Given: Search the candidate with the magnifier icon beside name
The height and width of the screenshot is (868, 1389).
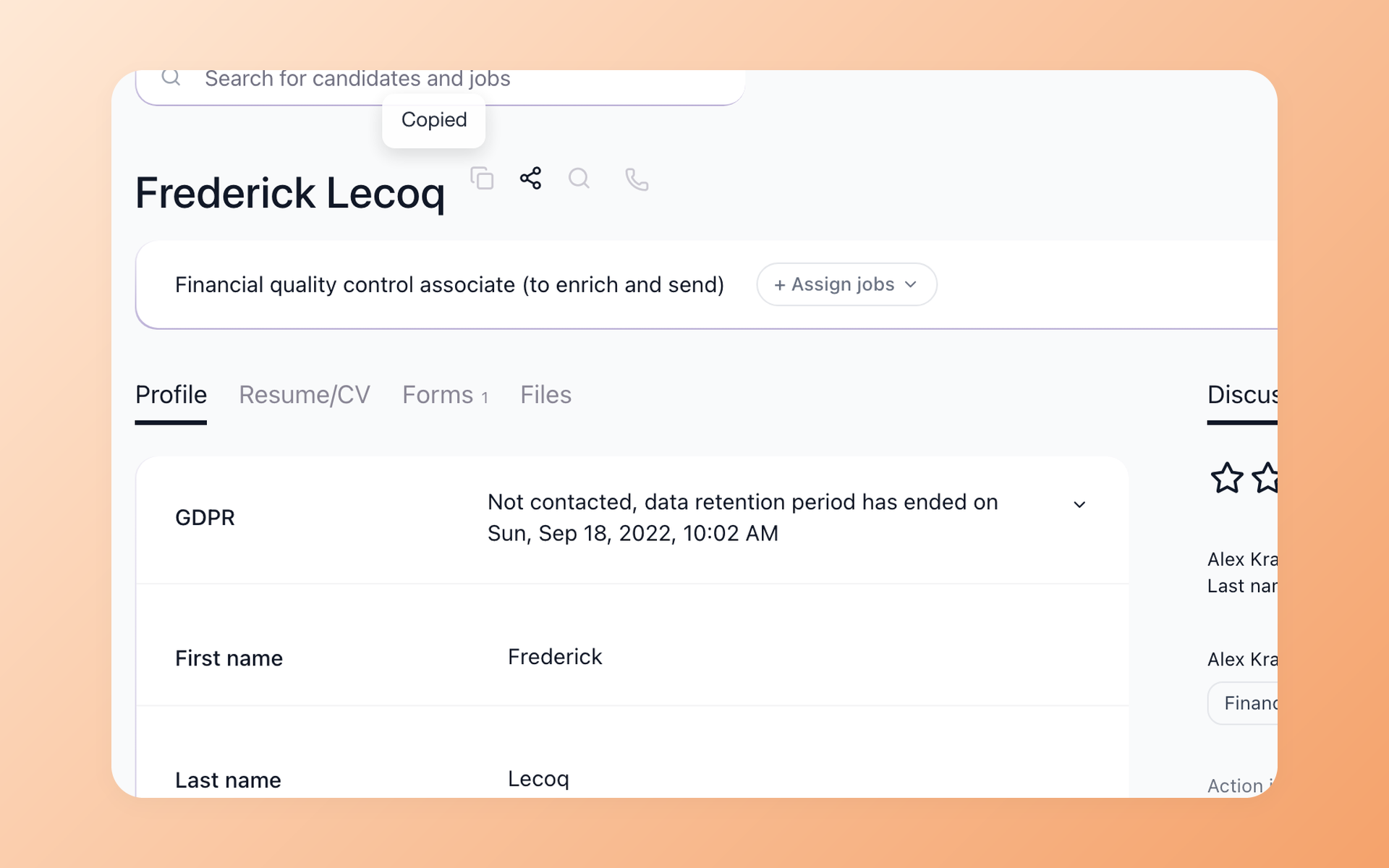Looking at the screenshot, I should click(x=579, y=178).
